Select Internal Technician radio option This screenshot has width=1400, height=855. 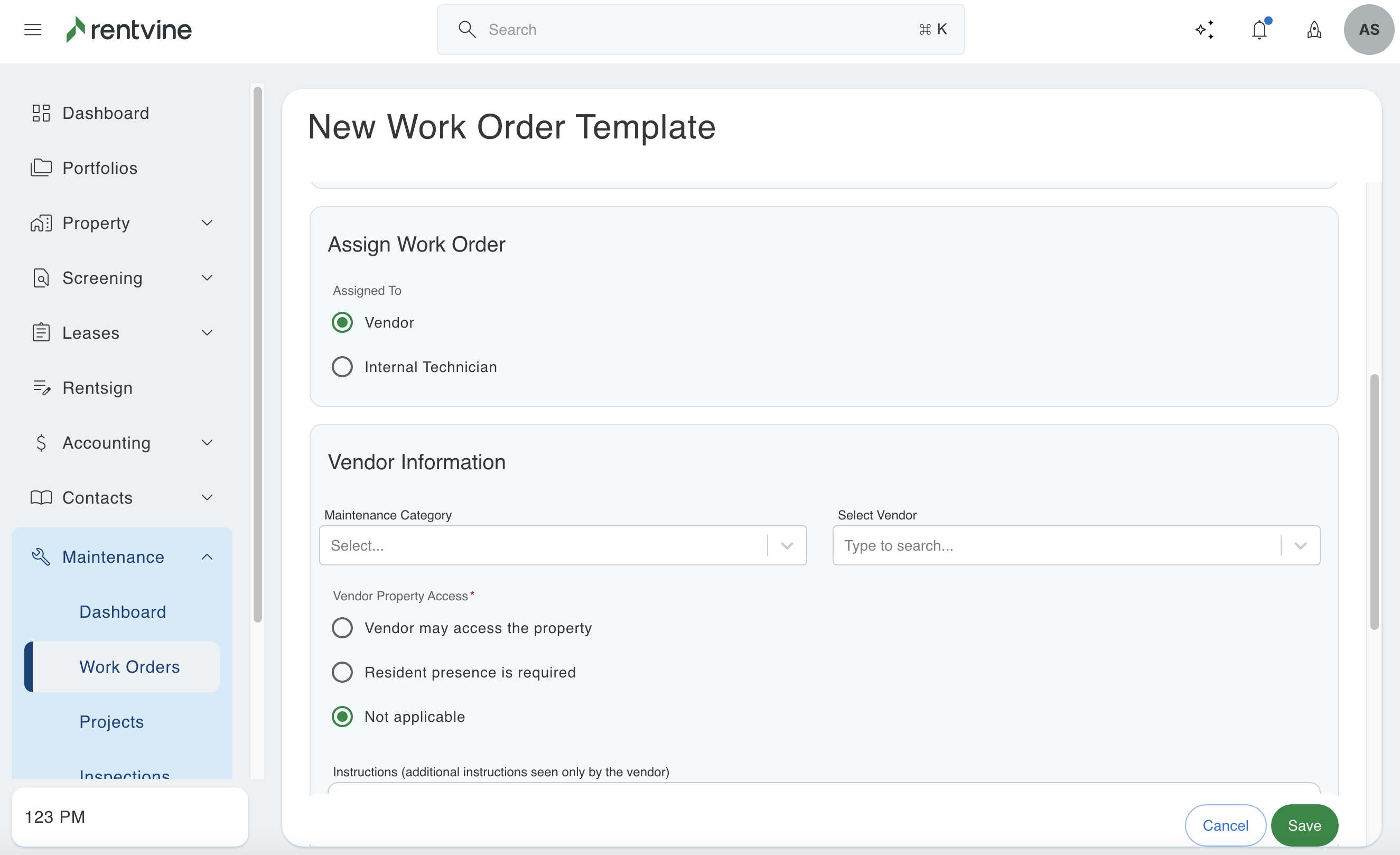342,367
